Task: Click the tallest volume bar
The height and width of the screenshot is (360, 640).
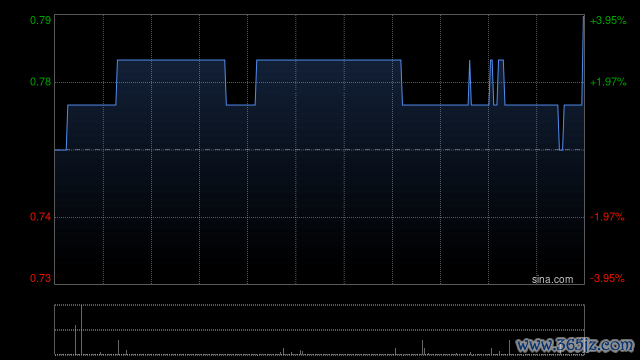Action: [x=81, y=330]
